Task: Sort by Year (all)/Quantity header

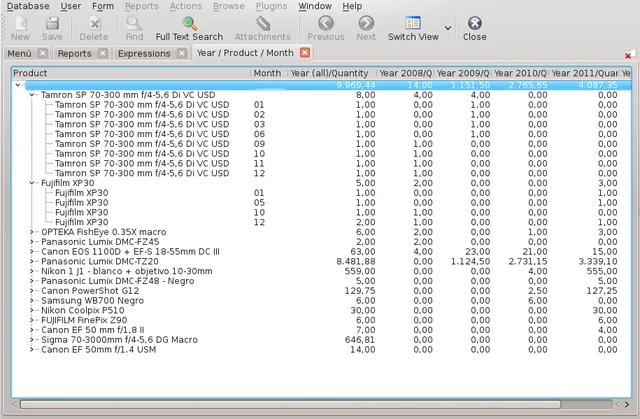Action: click(x=331, y=73)
